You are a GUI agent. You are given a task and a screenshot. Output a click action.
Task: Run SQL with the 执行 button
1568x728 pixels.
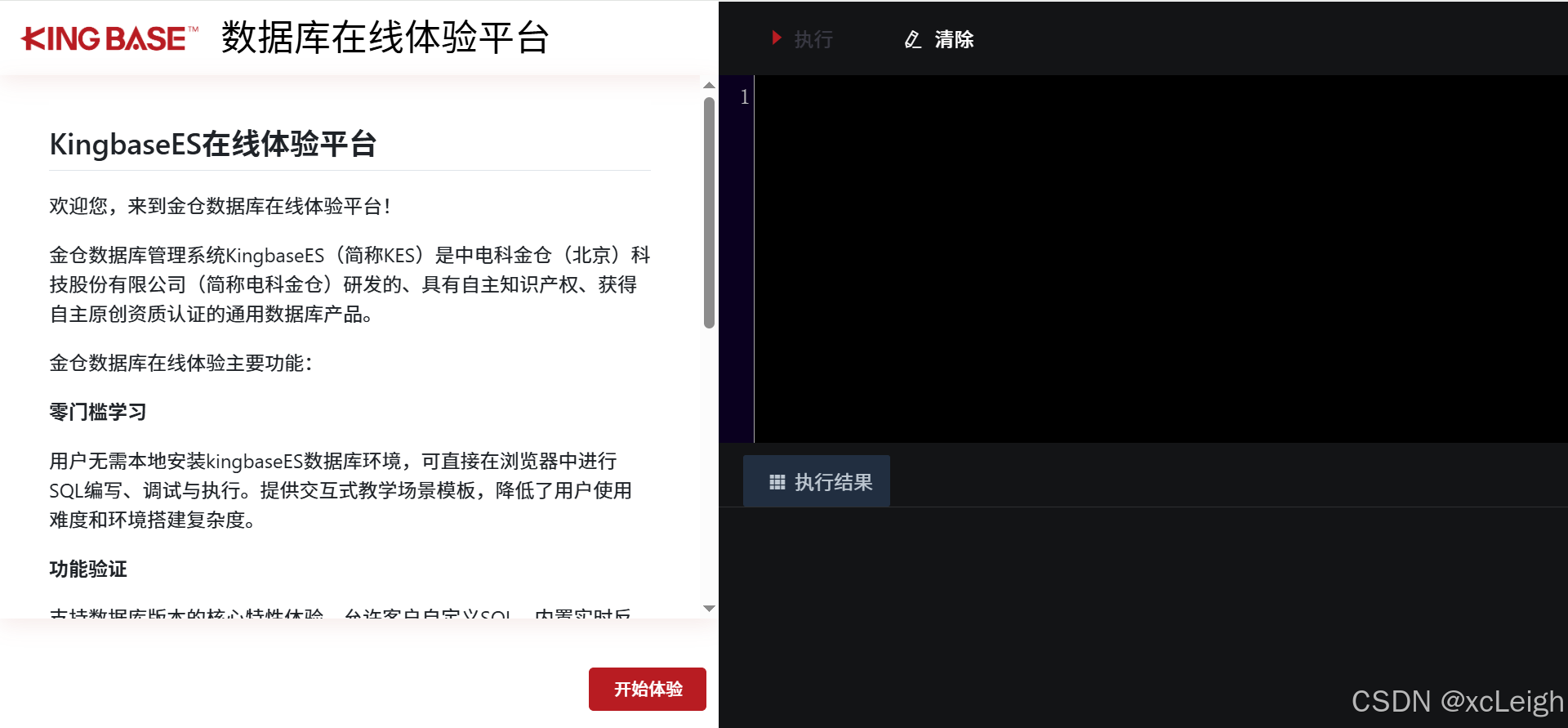coord(802,38)
